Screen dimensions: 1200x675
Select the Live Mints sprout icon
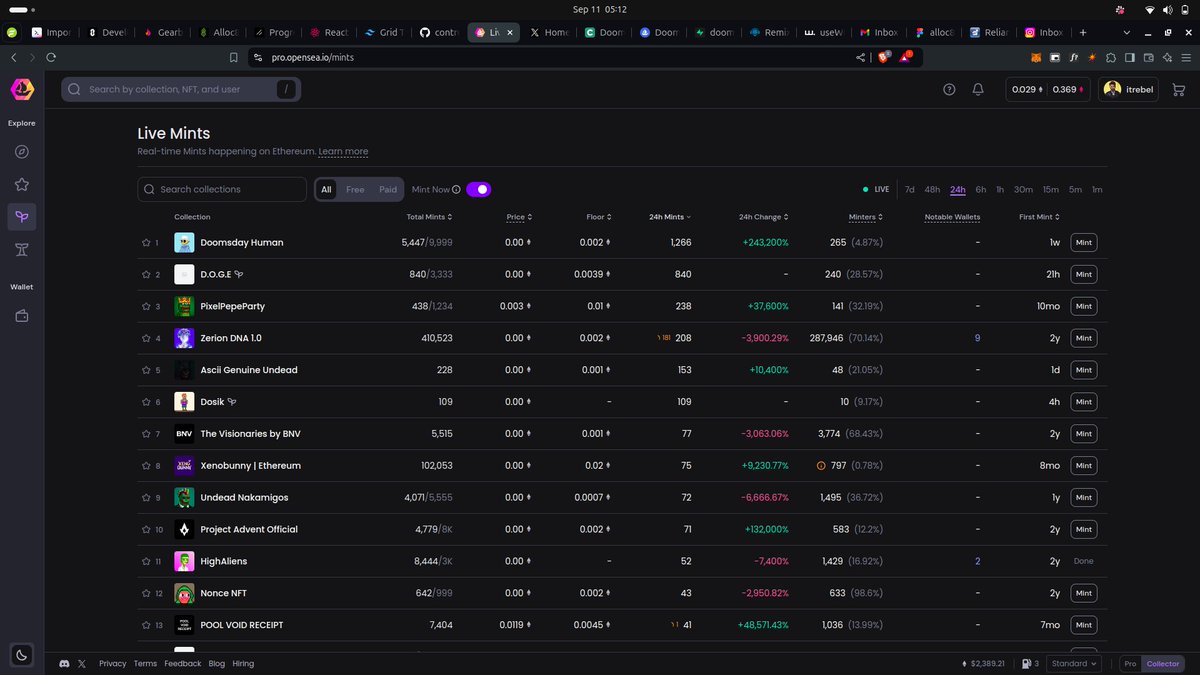click(x=21, y=216)
